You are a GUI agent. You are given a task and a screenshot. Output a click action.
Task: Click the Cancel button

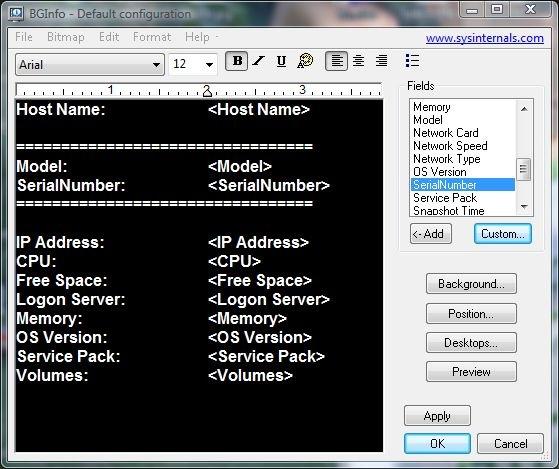pos(511,443)
